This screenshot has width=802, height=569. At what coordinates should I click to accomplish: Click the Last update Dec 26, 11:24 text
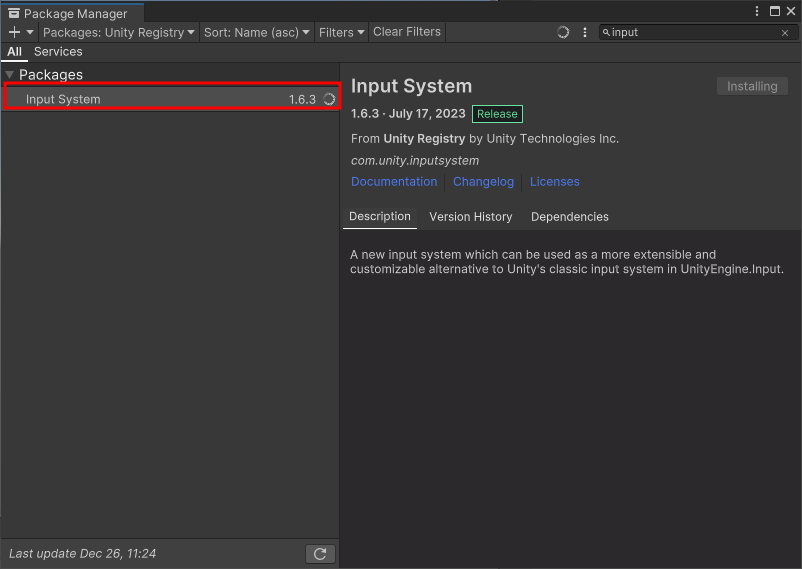[x=82, y=554]
